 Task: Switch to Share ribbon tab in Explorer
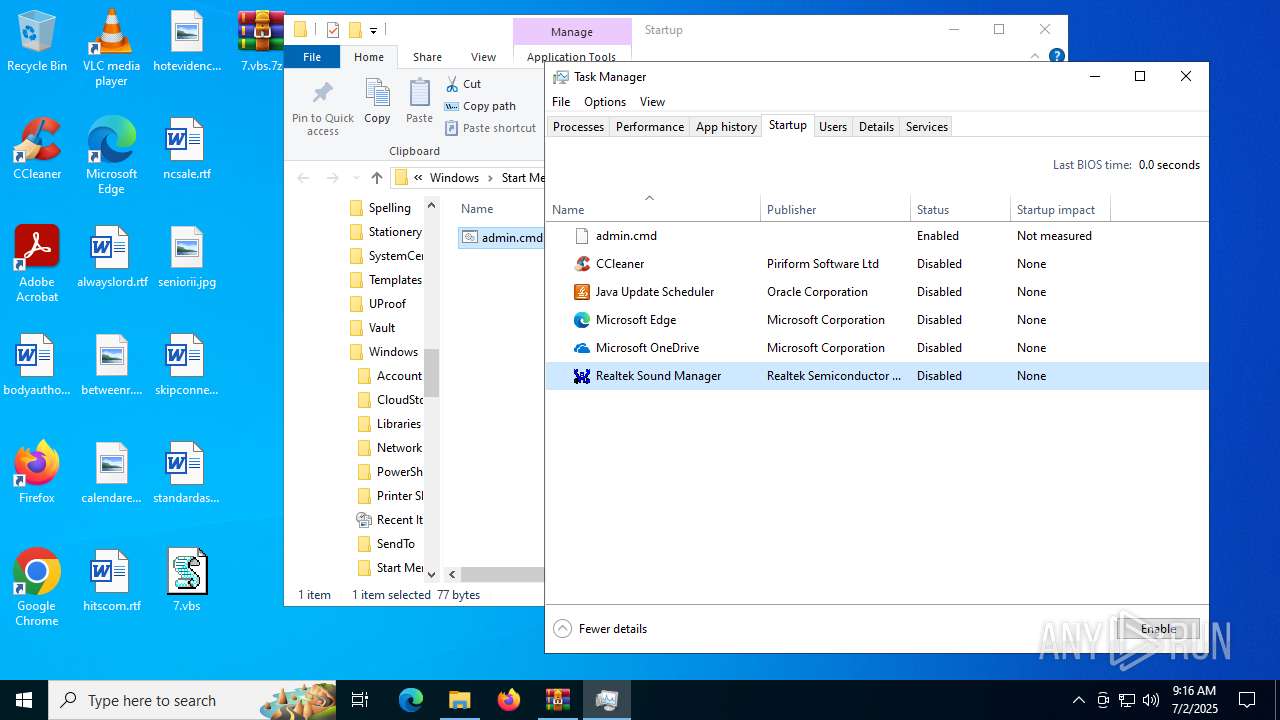point(427,57)
